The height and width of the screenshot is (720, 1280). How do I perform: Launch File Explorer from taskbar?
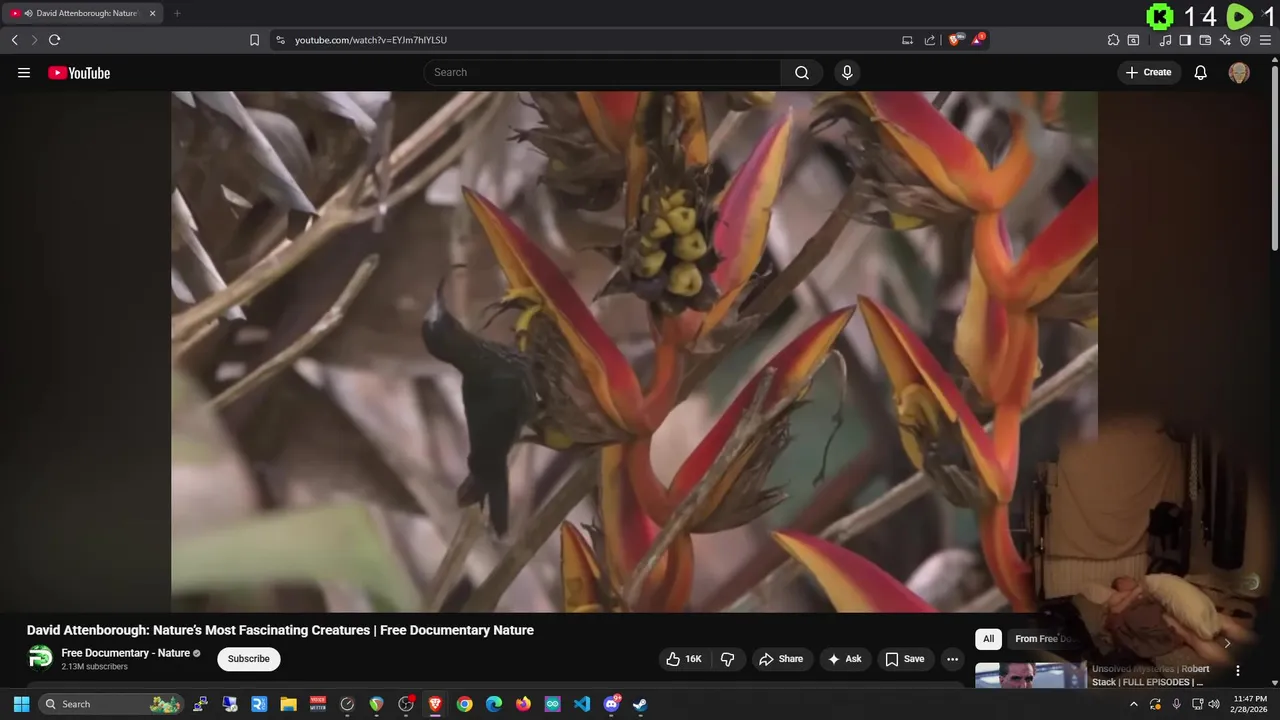[288, 704]
